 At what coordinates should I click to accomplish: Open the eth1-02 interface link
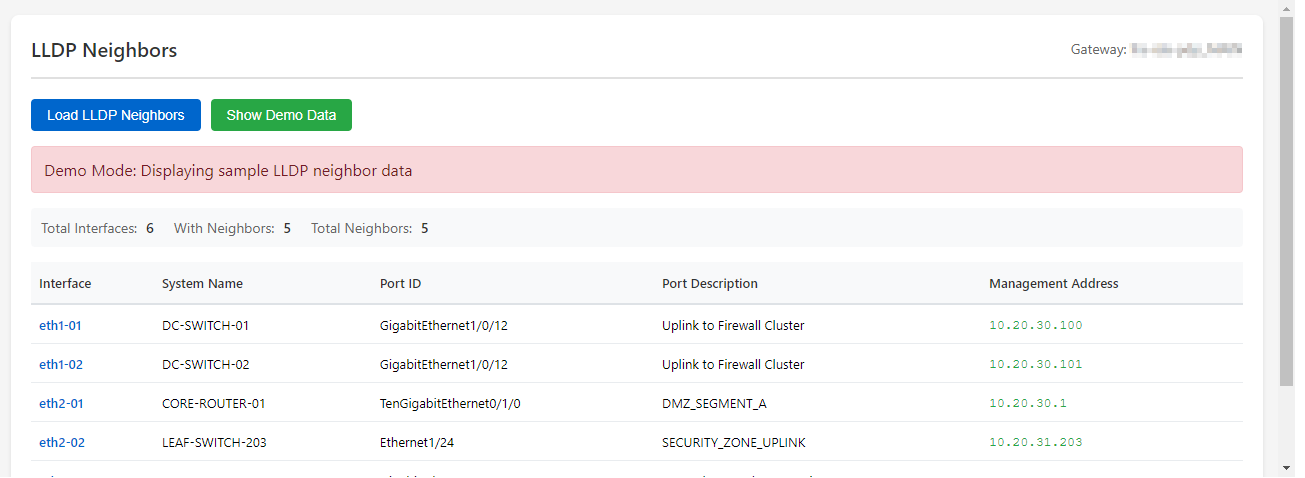click(61, 364)
